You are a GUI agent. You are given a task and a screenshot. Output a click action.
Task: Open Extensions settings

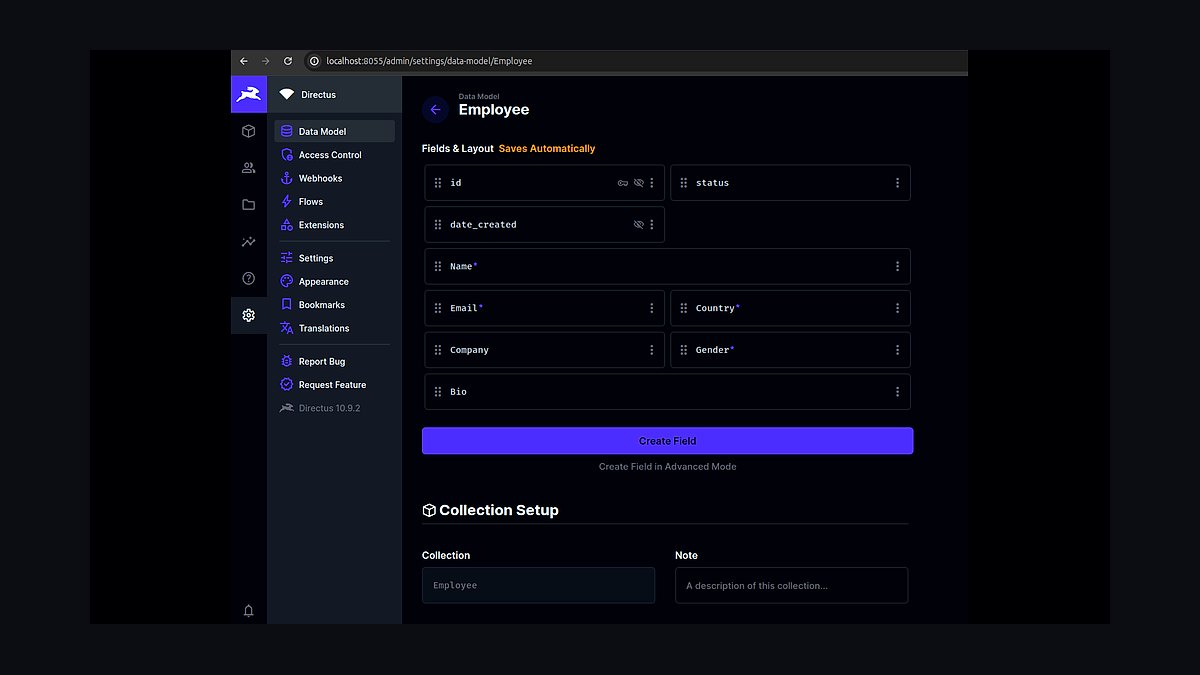point(335,225)
